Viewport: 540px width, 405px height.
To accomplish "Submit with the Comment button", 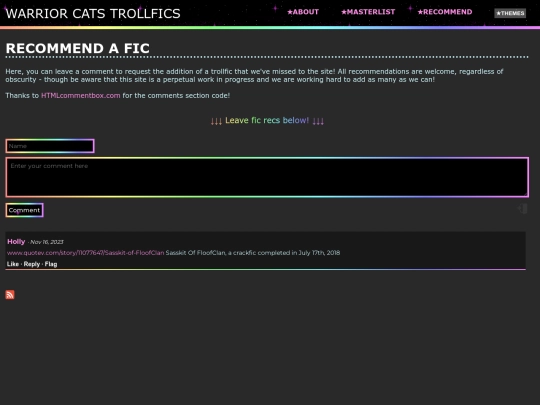I will coord(24,210).
